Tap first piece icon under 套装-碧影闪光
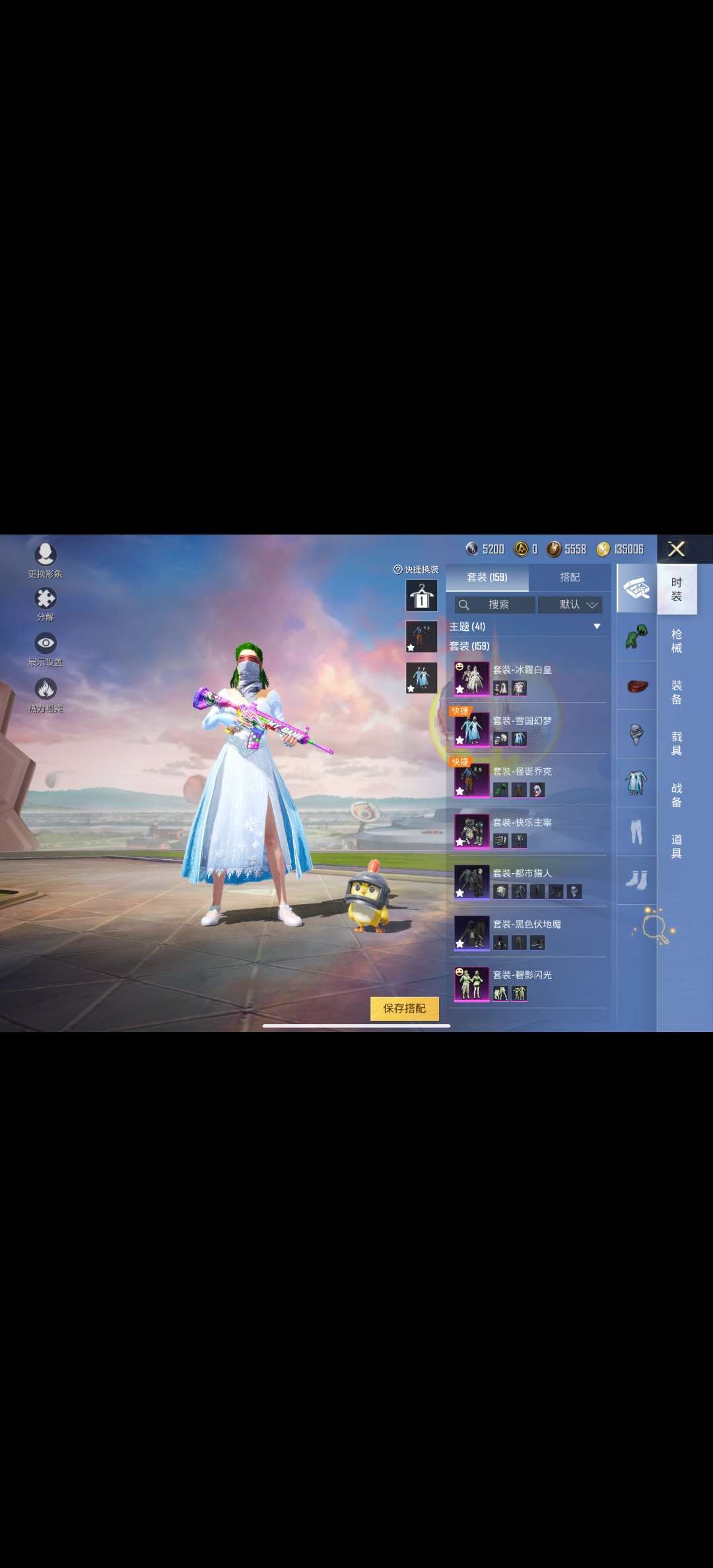The image size is (713, 1568). [500, 993]
